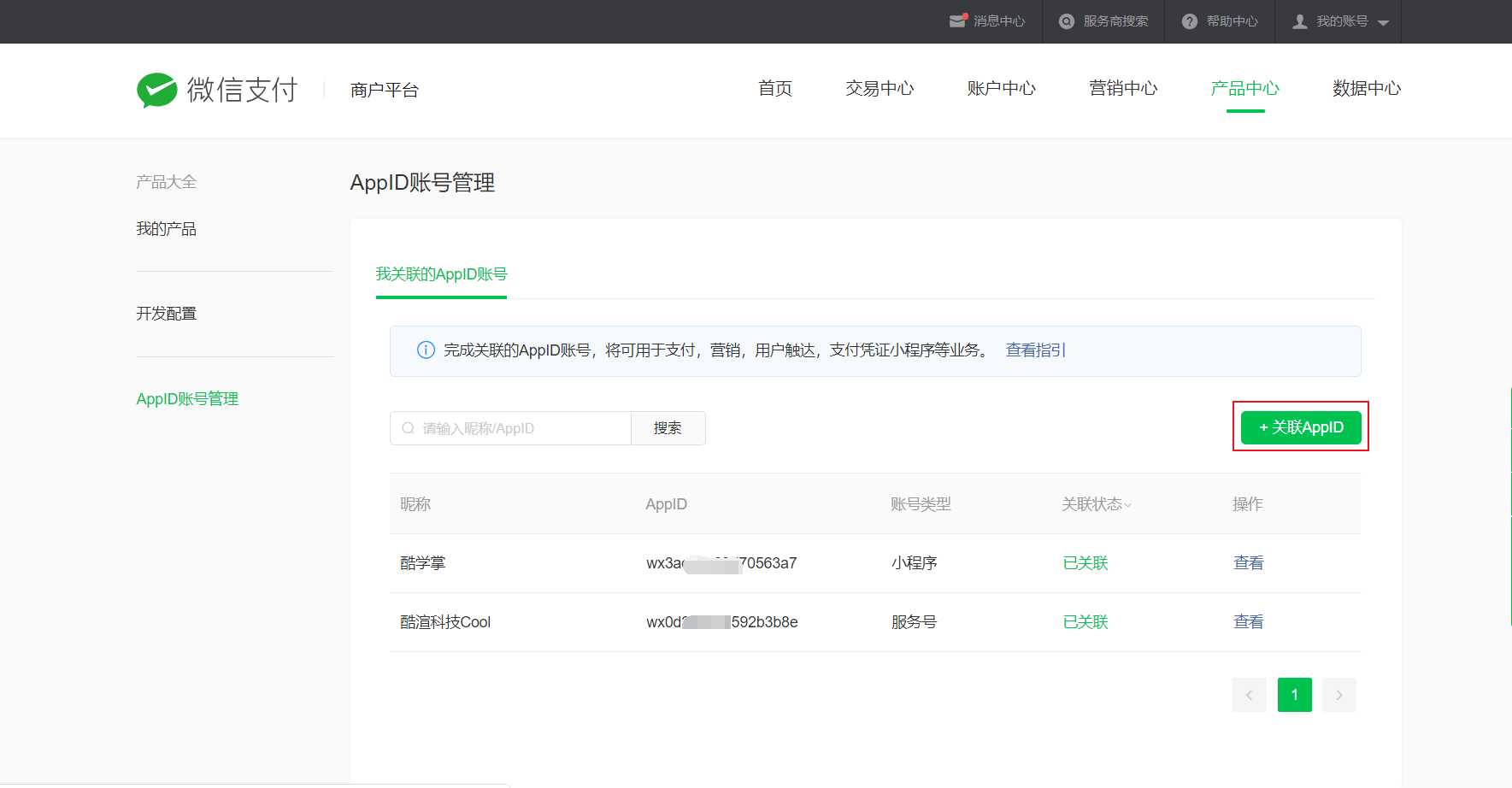The height and width of the screenshot is (788, 1512).
Task: Go to next page with the right chevron
Action: tap(1338, 695)
